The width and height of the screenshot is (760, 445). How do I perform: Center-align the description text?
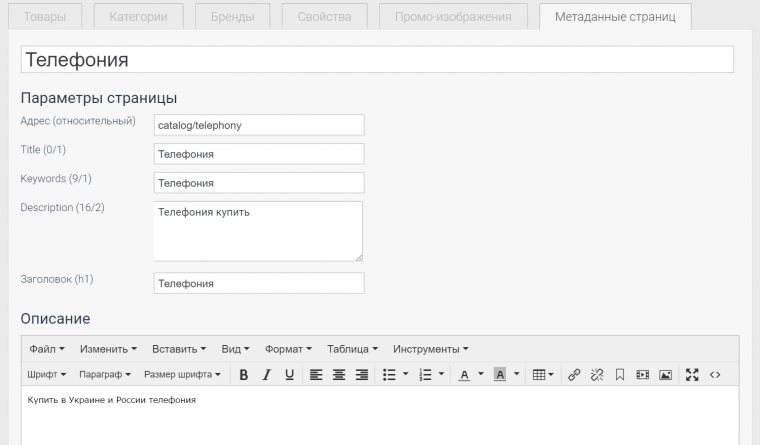[x=339, y=375]
